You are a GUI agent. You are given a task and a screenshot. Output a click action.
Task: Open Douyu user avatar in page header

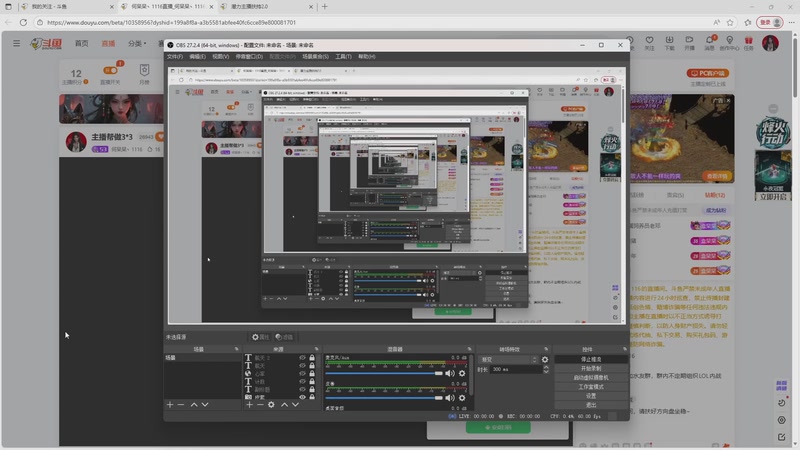coord(770,43)
